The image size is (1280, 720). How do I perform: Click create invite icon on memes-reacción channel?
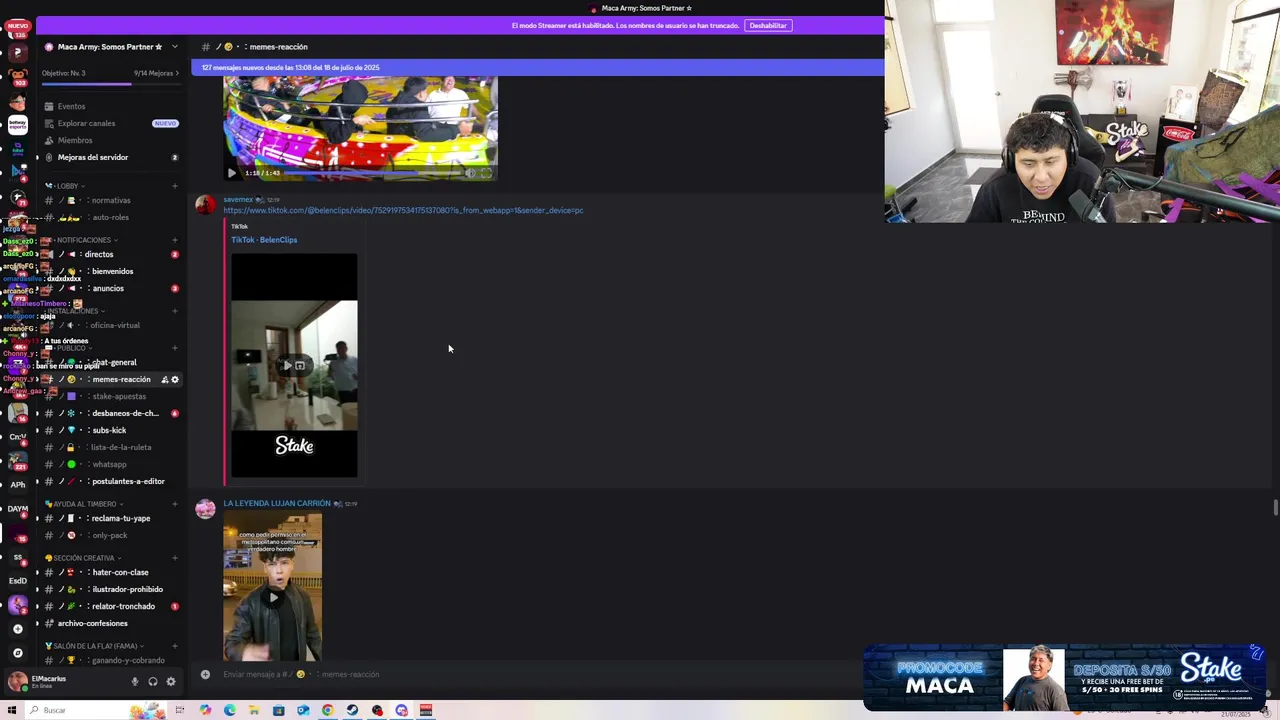(x=164, y=380)
